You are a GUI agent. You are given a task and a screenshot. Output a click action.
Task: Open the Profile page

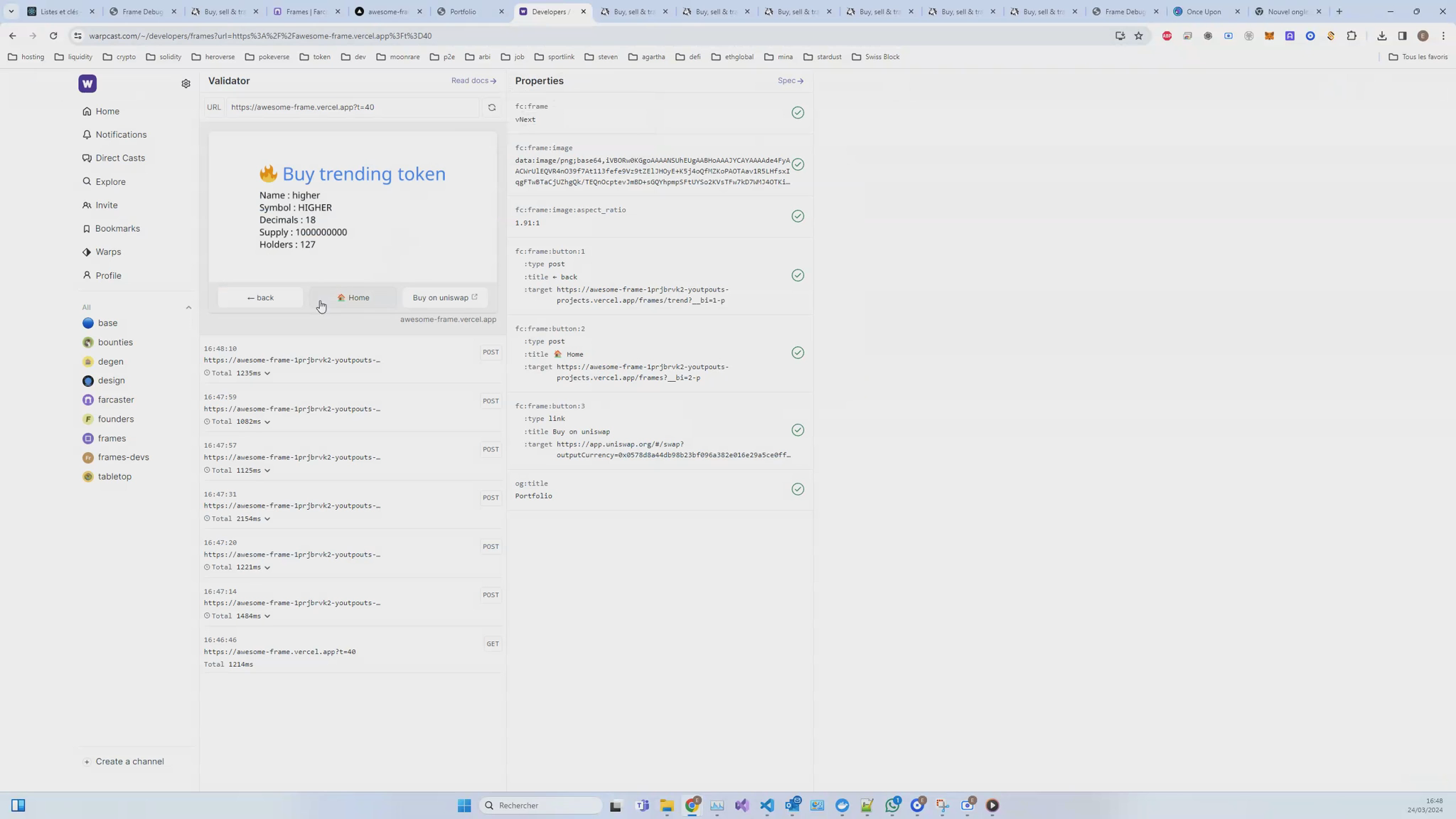tap(102, 276)
